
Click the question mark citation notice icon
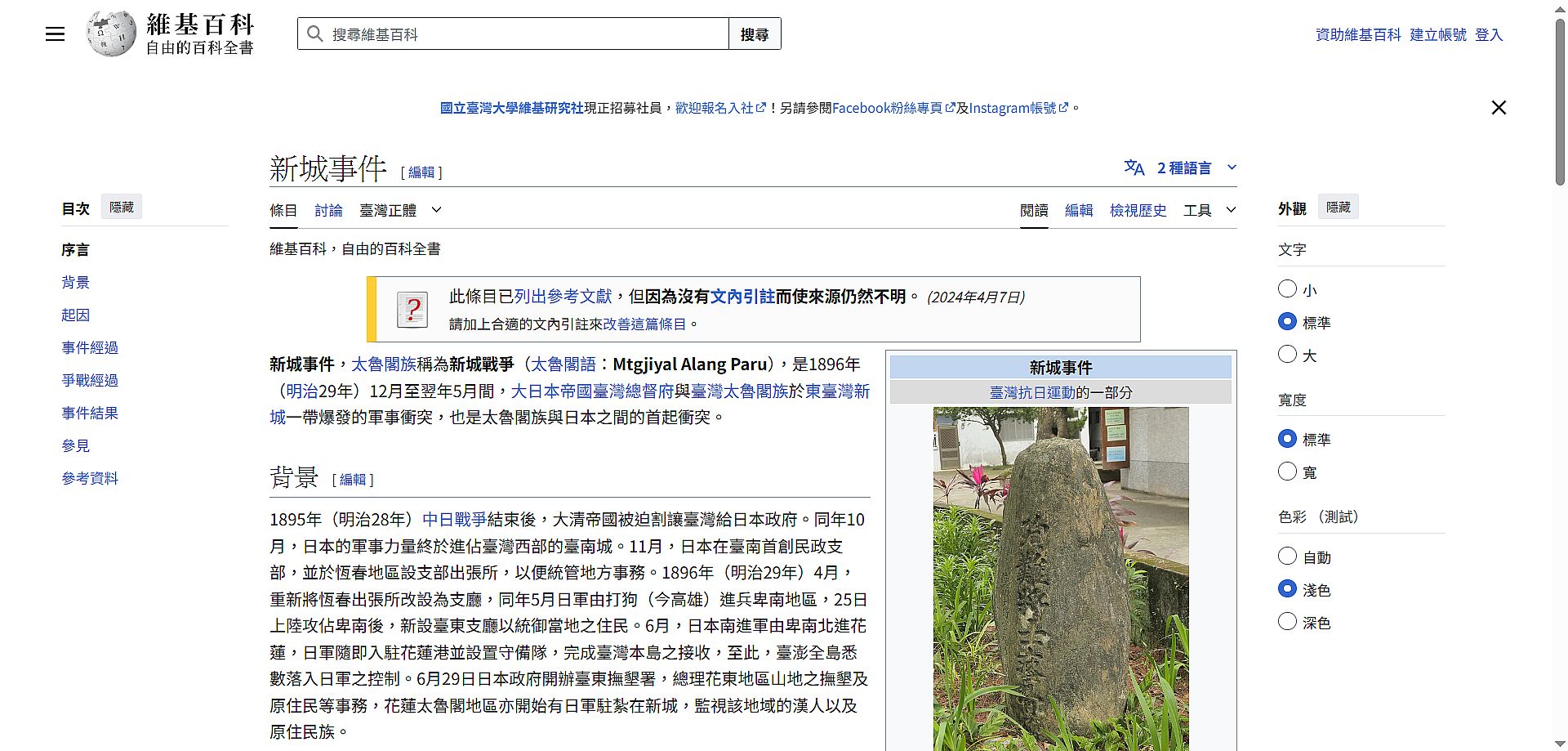click(x=412, y=310)
